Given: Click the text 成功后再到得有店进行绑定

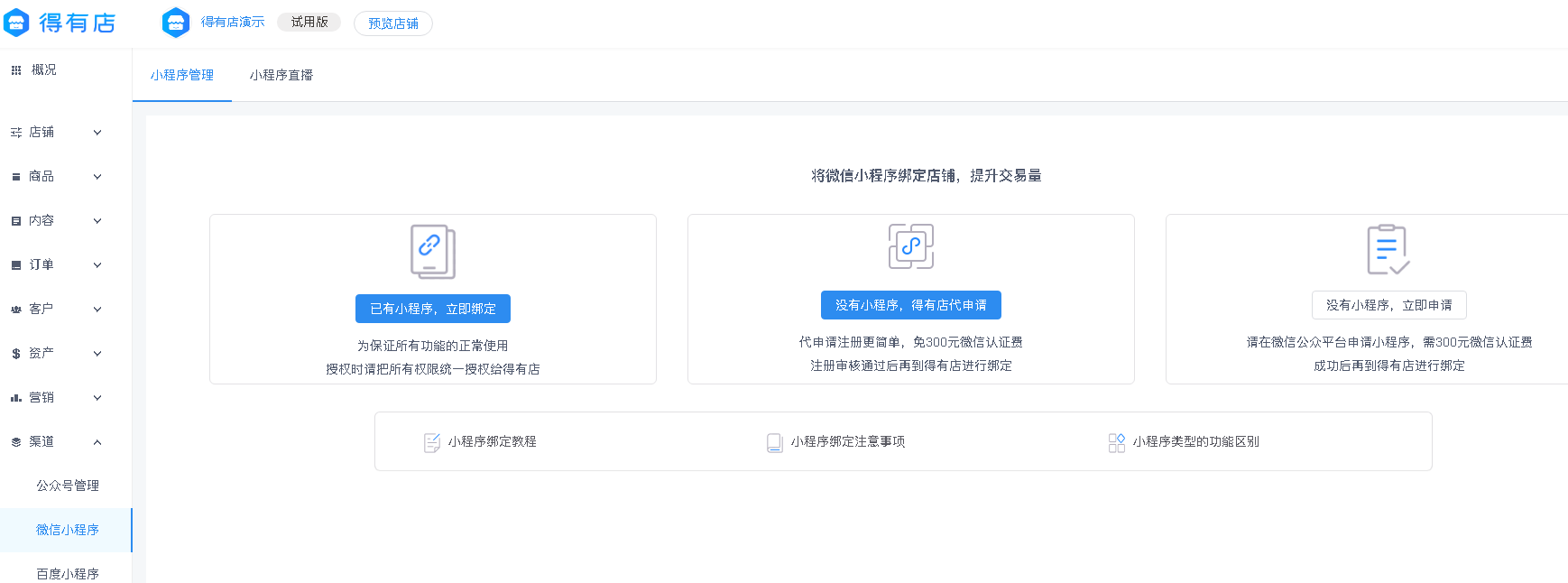Looking at the screenshot, I should pos(1389,366).
